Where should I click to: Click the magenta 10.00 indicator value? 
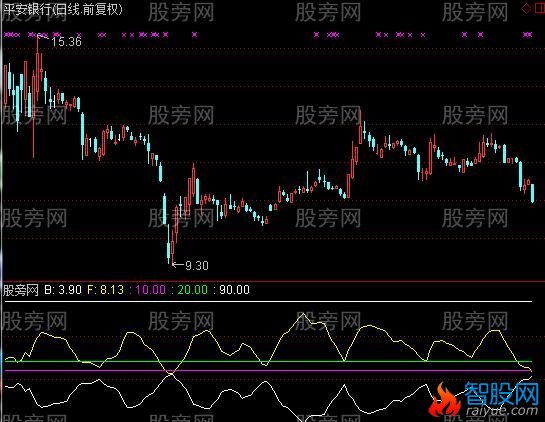(x=150, y=290)
